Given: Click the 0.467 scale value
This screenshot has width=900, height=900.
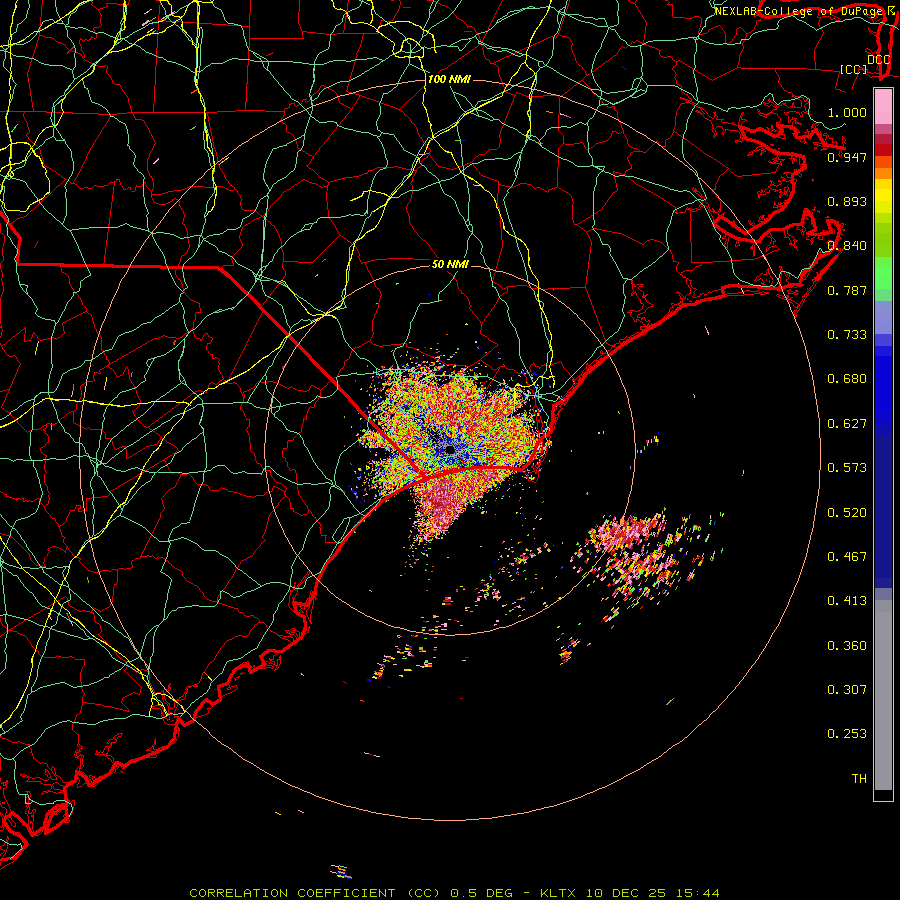Looking at the screenshot, I should pyautogui.click(x=847, y=557).
